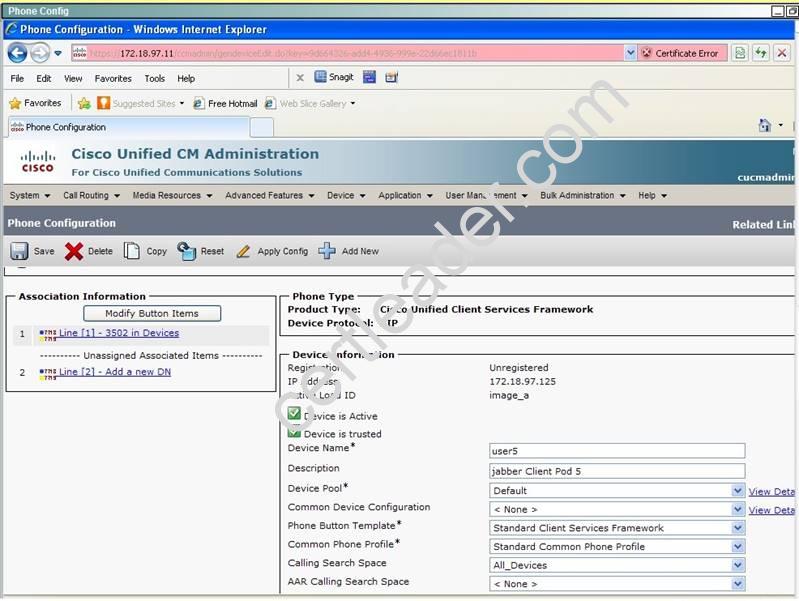Screen dimensions: 799x601
Task: Open Line [2] - Add a new DN
Action: pyautogui.click(x=115, y=372)
